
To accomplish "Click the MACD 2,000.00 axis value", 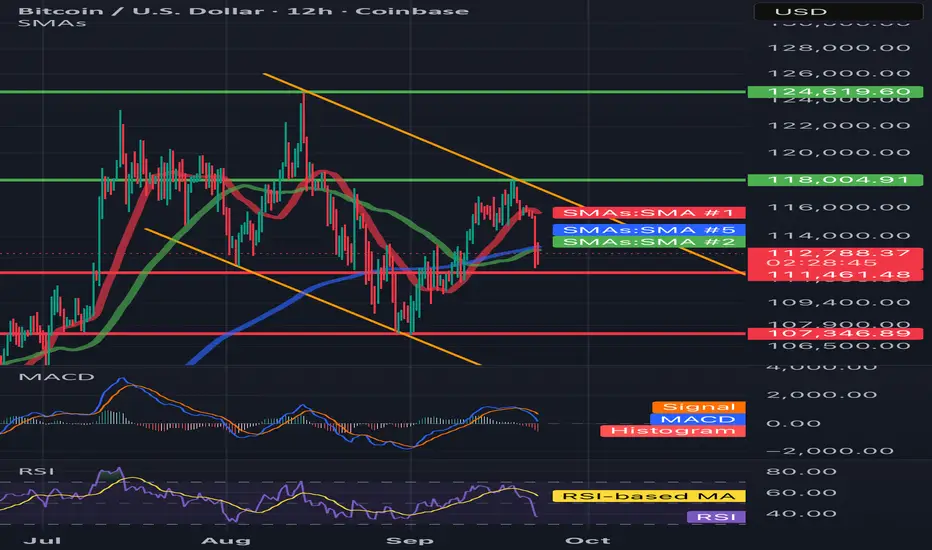I will pos(822,394).
